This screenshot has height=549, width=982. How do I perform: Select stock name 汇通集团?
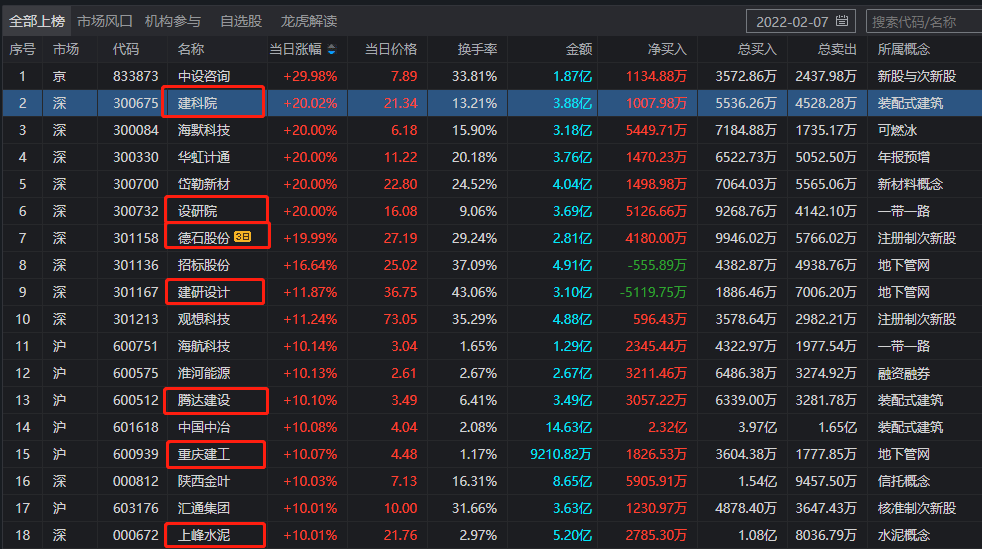point(204,508)
